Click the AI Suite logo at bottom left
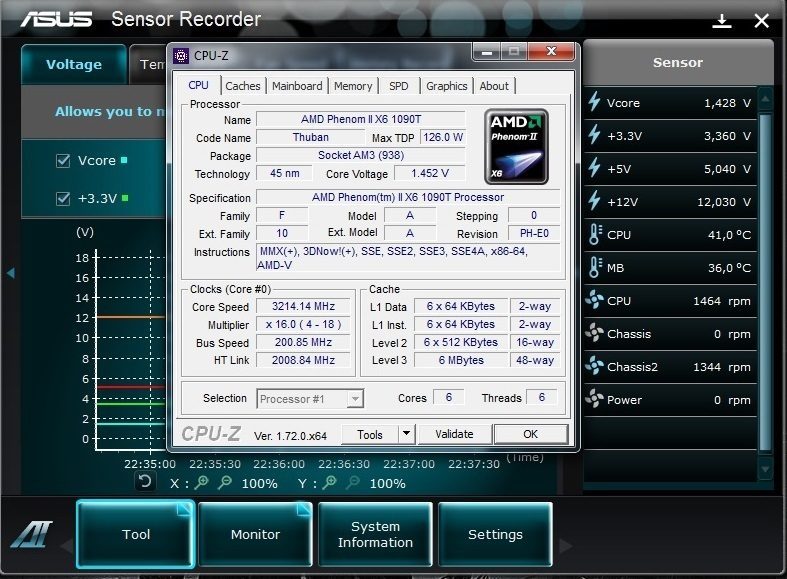This screenshot has height=579, width=787. (32, 534)
